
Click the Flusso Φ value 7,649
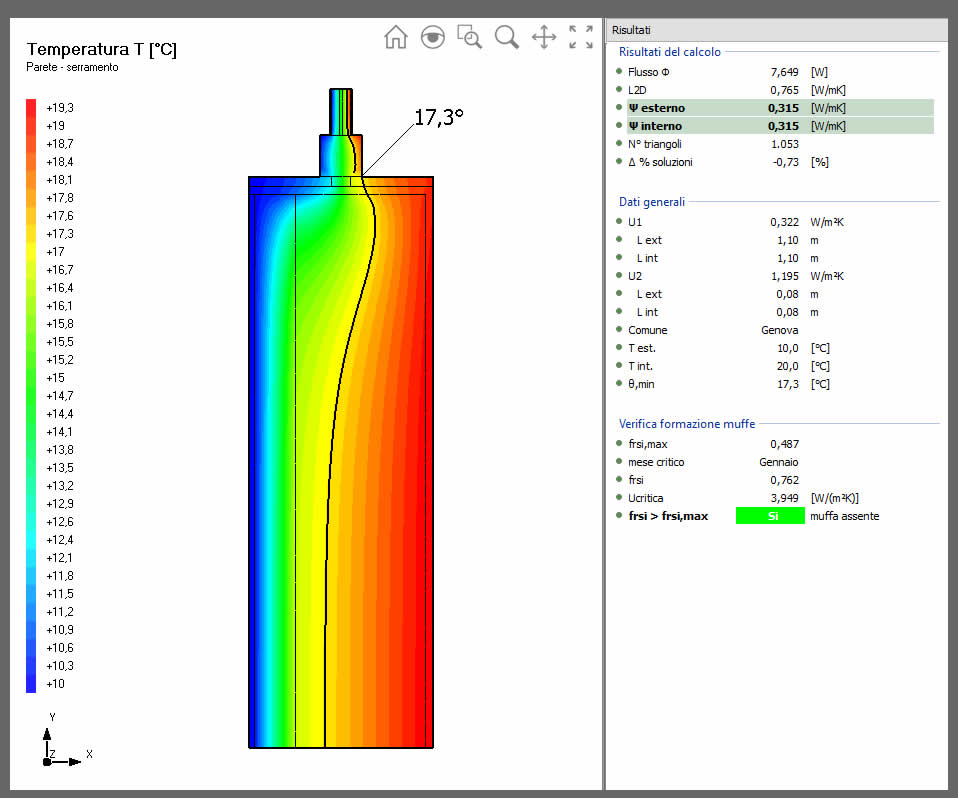click(784, 72)
